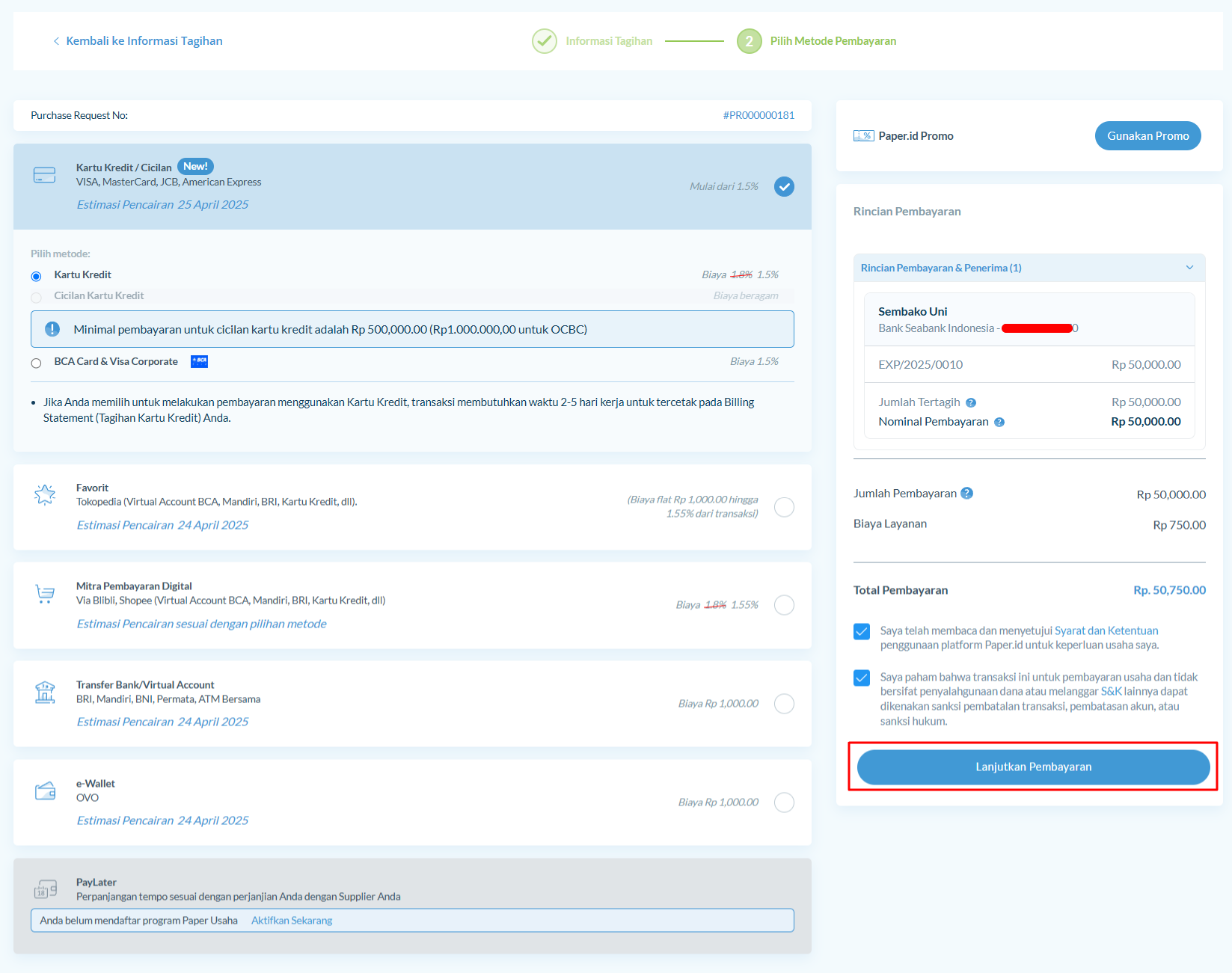This screenshot has height=973, width=1232.
Task: Click the step 2 circle icon
Action: (x=749, y=41)
